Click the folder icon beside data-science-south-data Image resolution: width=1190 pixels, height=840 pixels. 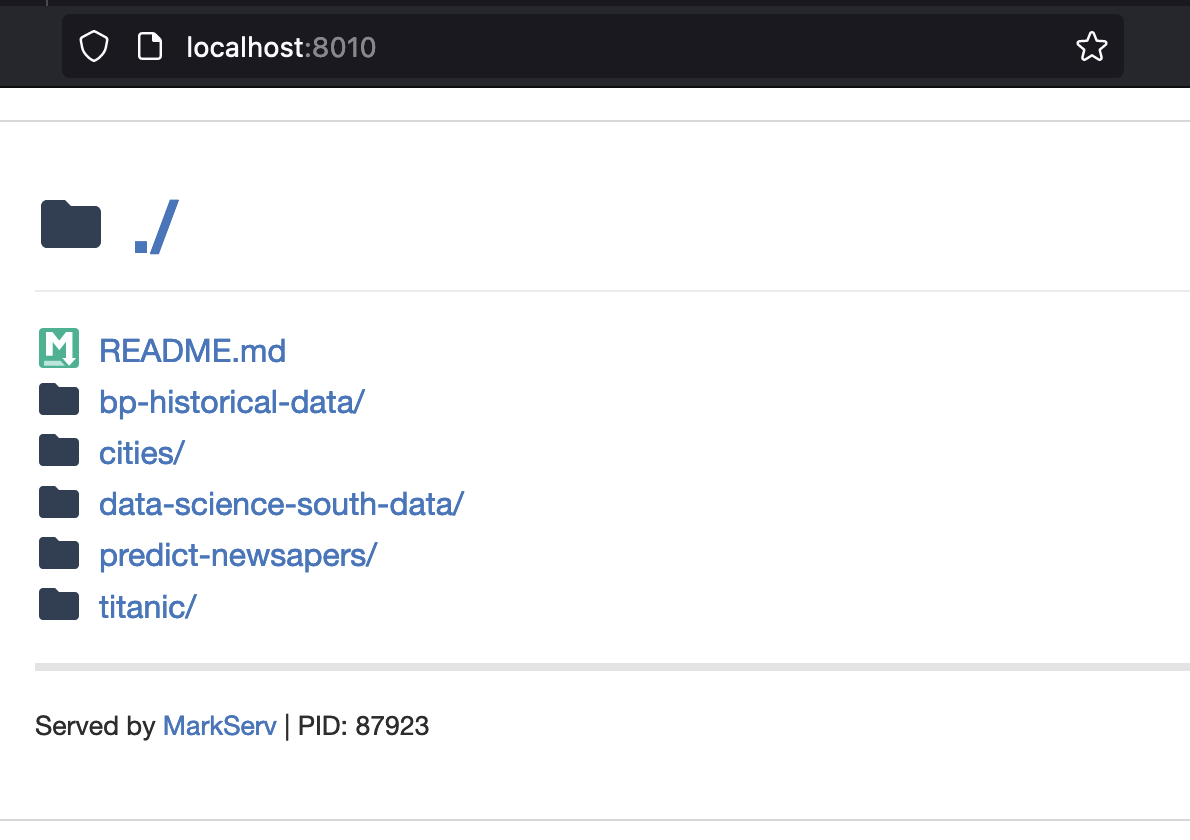(59, 502)
